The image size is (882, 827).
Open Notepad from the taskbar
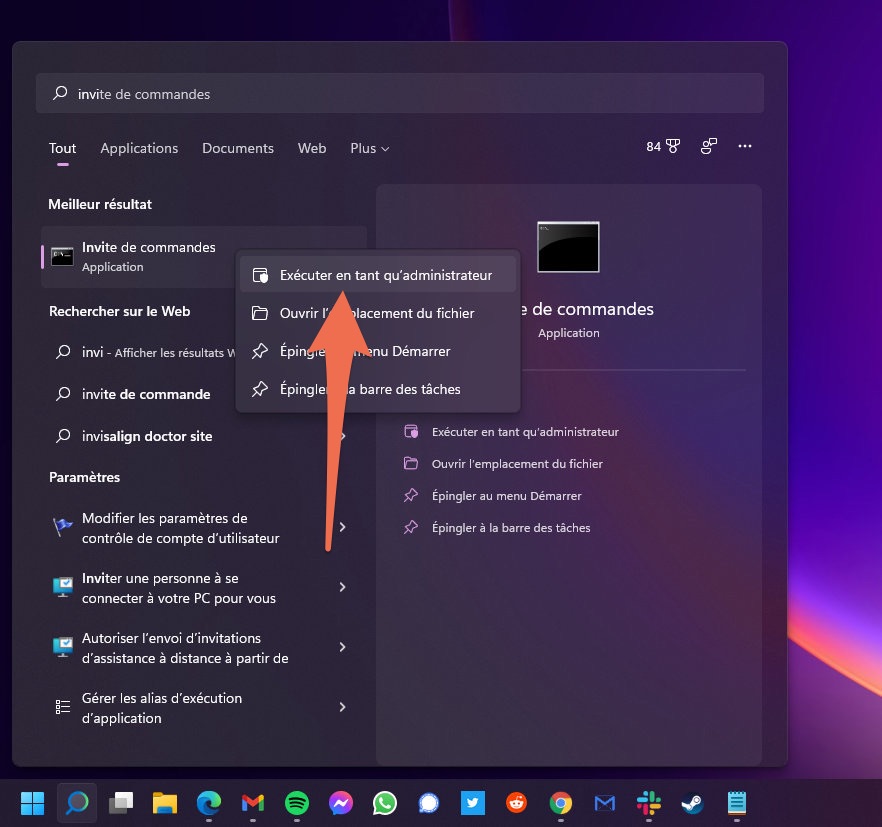(x=736, y=803)
